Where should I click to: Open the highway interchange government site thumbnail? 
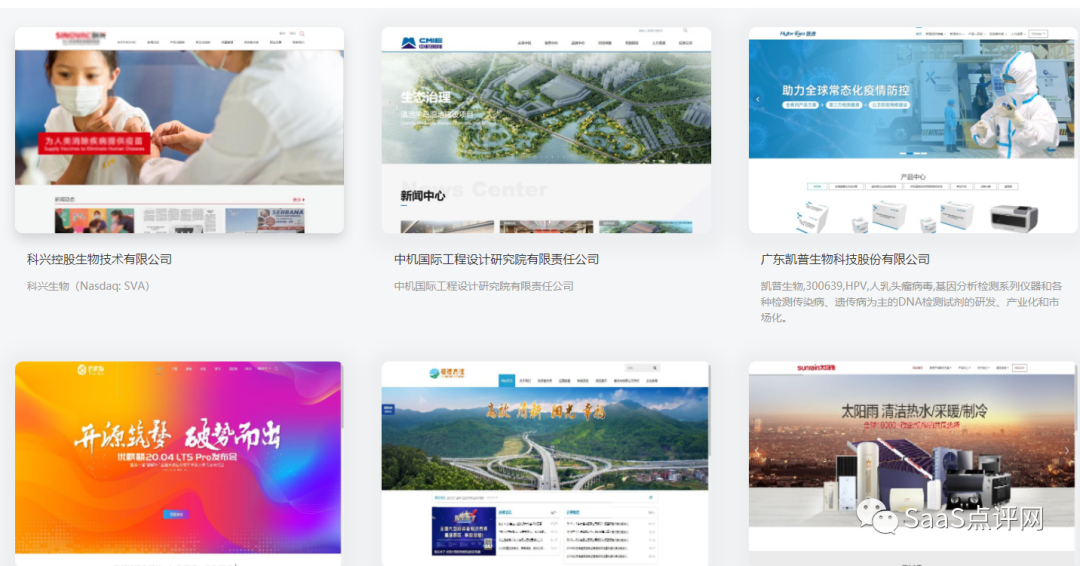pyautogui.click(x=545, y=463)
